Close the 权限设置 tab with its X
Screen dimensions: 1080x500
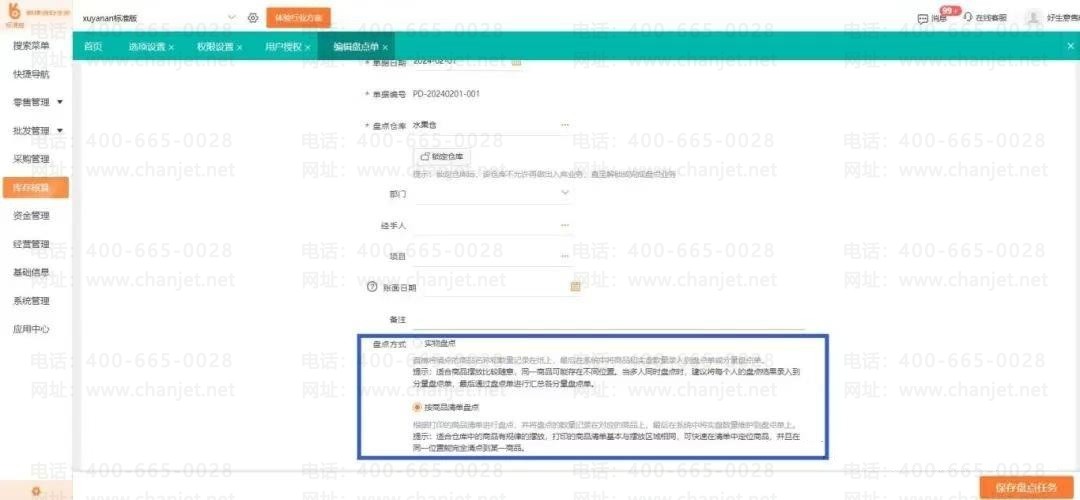tap(239, 48)
